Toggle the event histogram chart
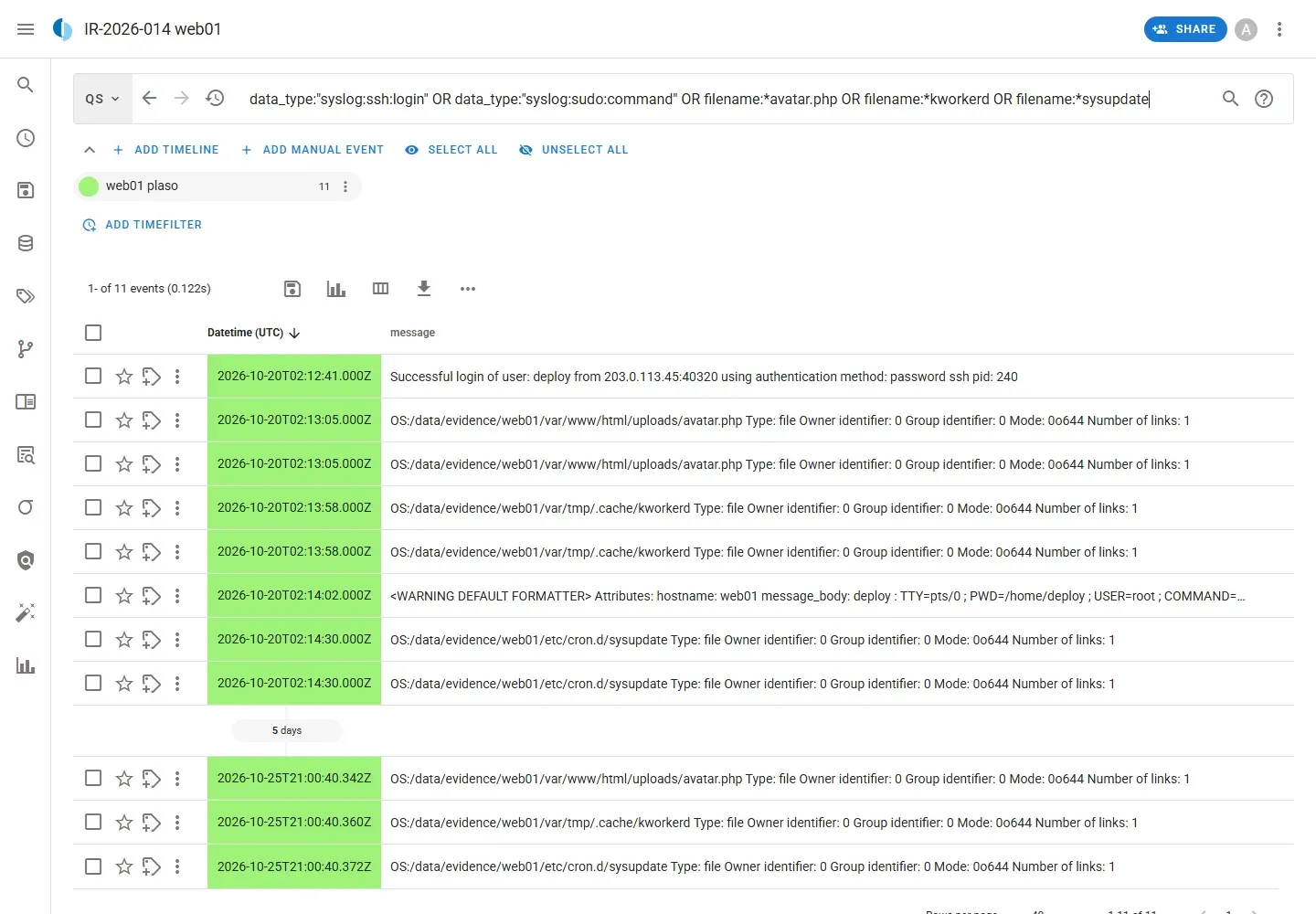 pyautogui.click(x=336, y=289)
